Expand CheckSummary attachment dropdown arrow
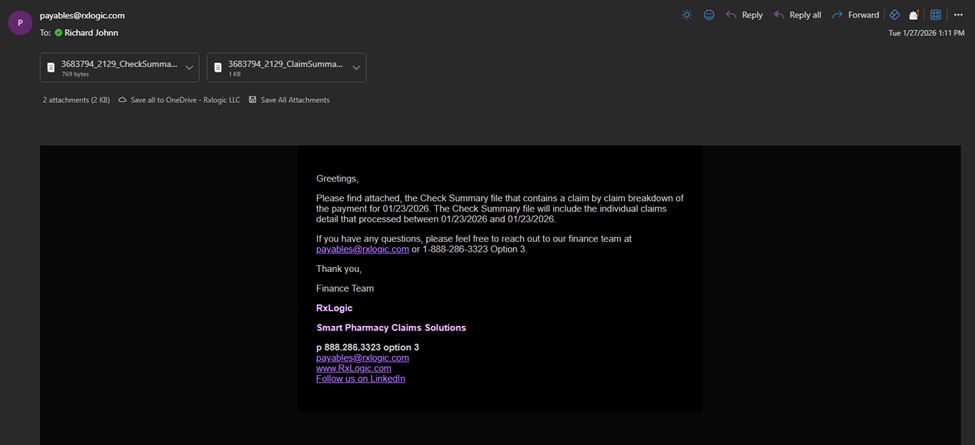Screen dimensions: 975x445 (x=189, y=68)
